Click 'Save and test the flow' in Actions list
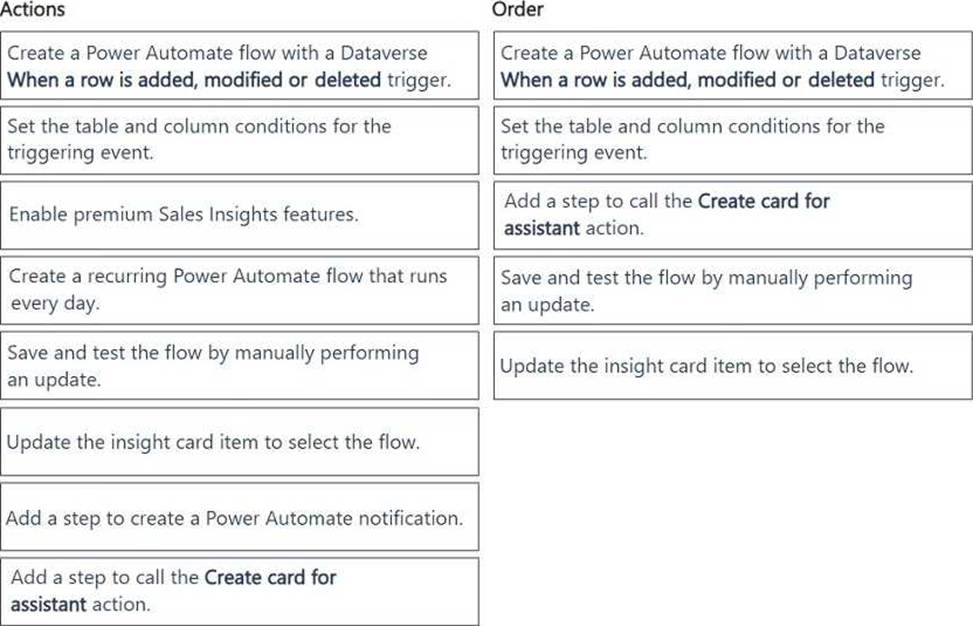This screenshot has width=973, height=626. pyautogui.click(x=240, y=365)
